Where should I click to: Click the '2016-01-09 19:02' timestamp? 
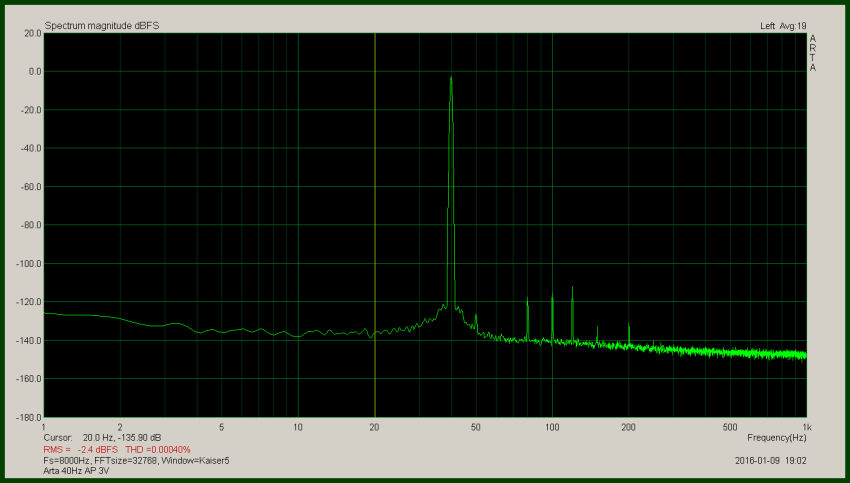[770, 461]
